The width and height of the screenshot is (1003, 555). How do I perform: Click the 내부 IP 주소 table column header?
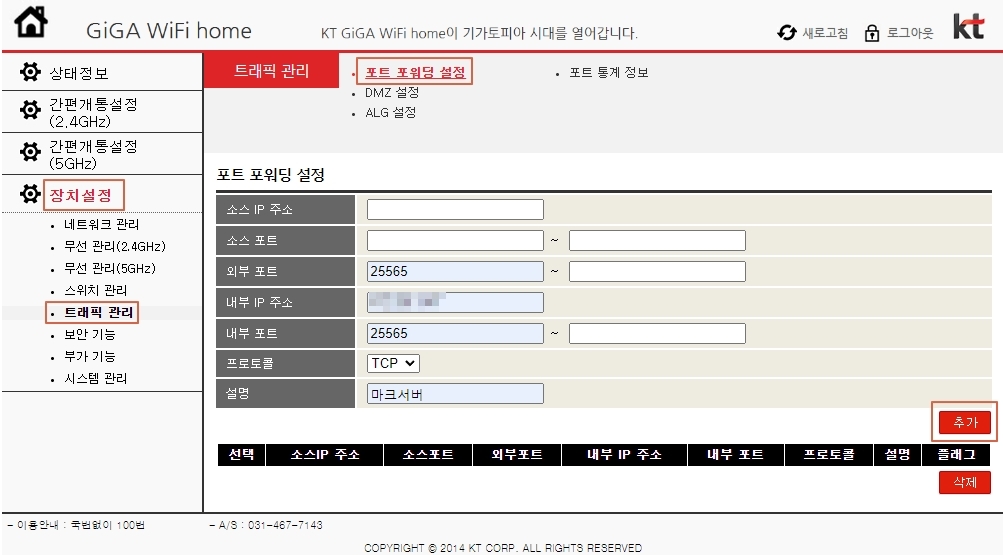pos(624,455)
